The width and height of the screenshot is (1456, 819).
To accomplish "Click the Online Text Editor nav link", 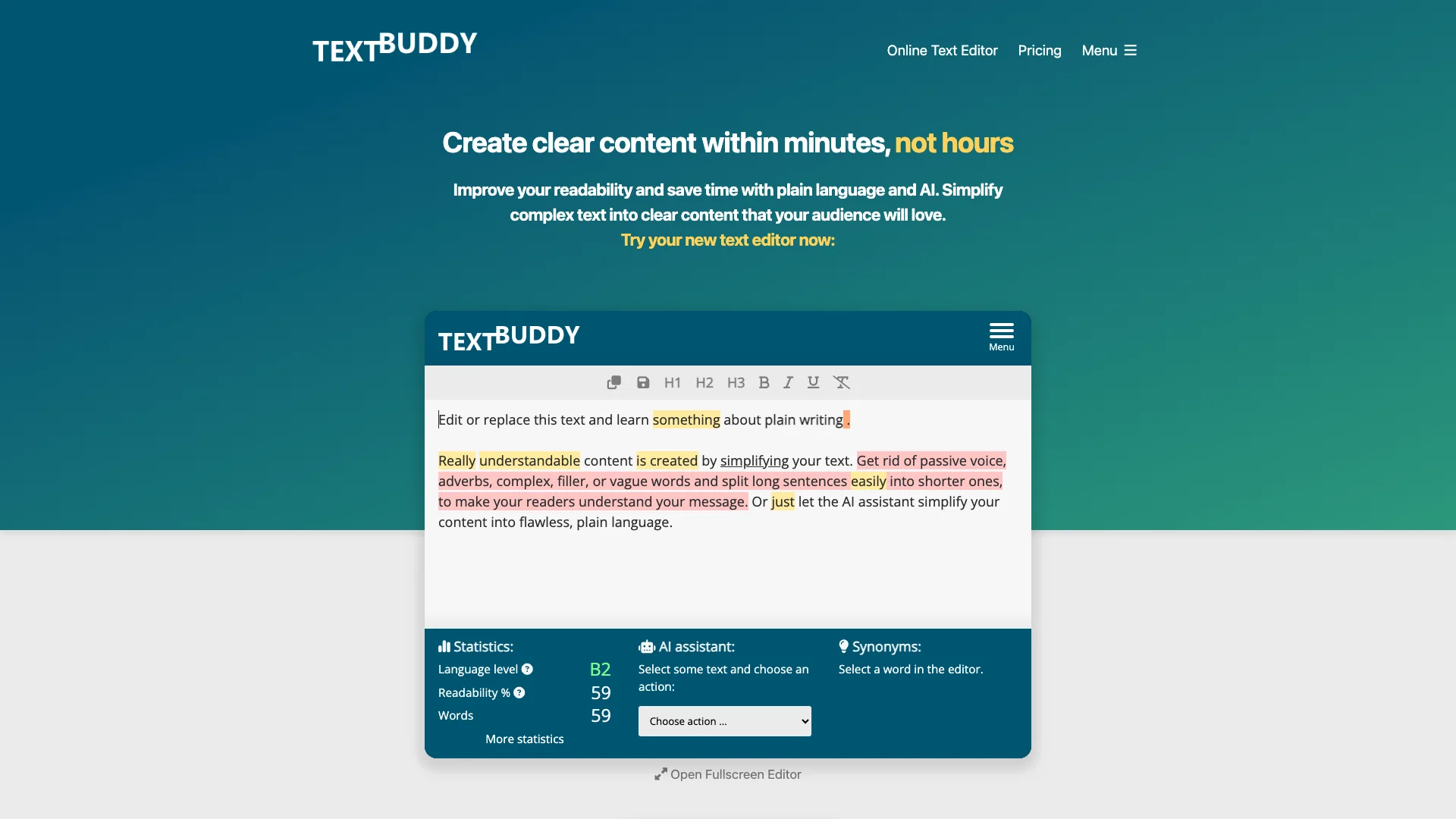I will (942, 50).
